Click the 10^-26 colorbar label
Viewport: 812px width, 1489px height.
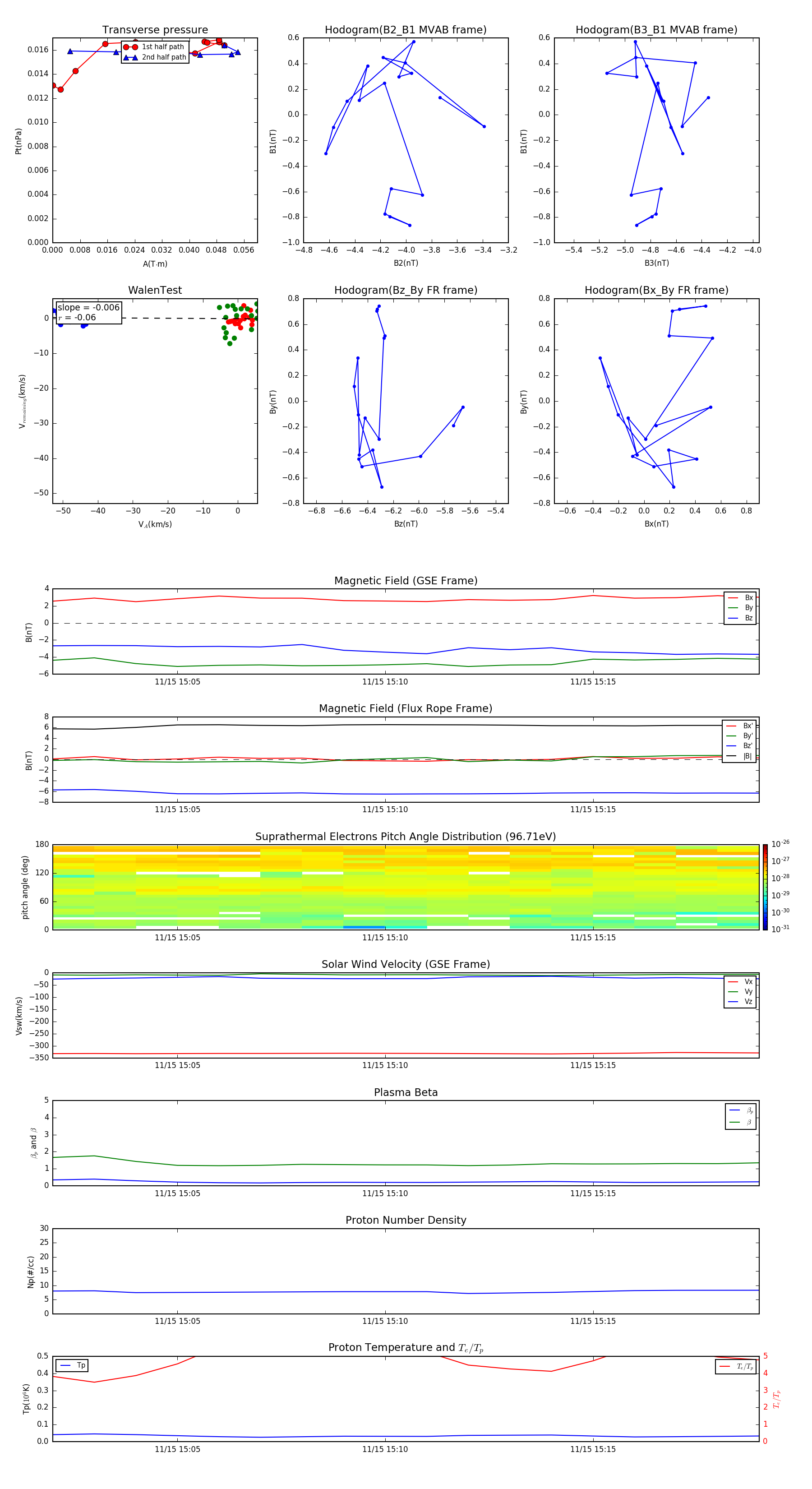click(780, 844)
